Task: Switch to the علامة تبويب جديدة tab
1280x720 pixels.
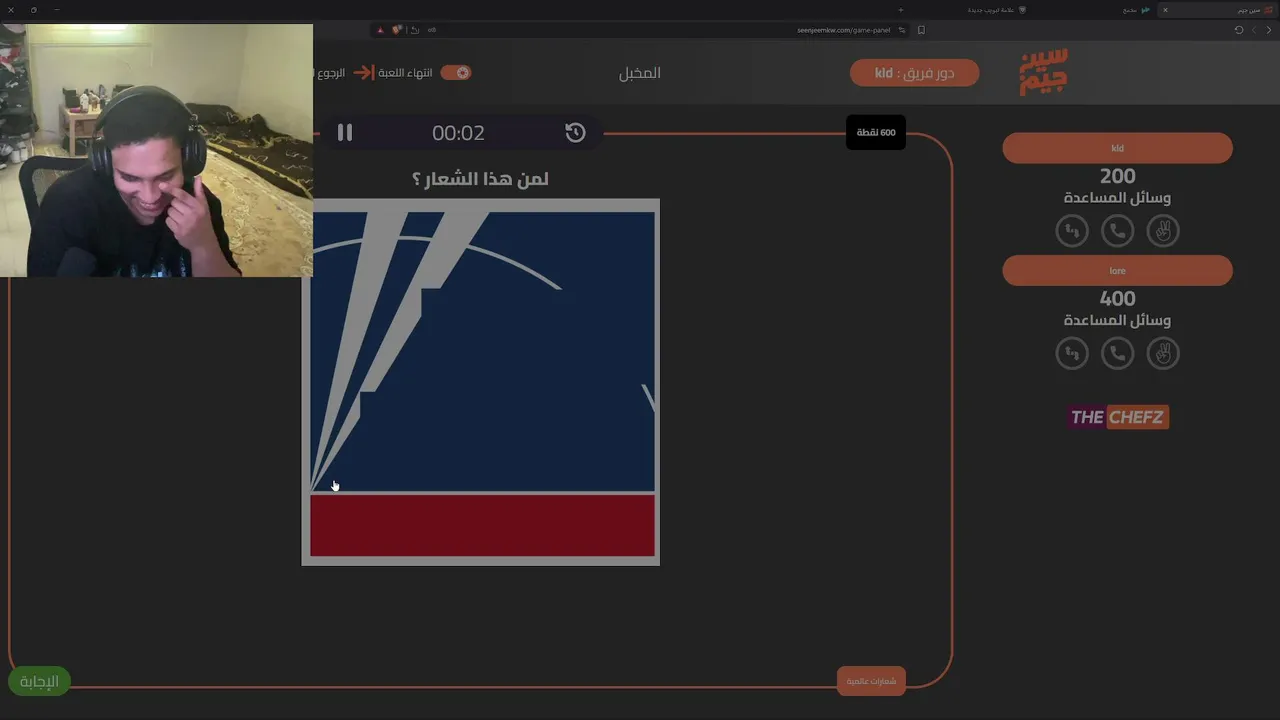Action: (x=996, y=10)
